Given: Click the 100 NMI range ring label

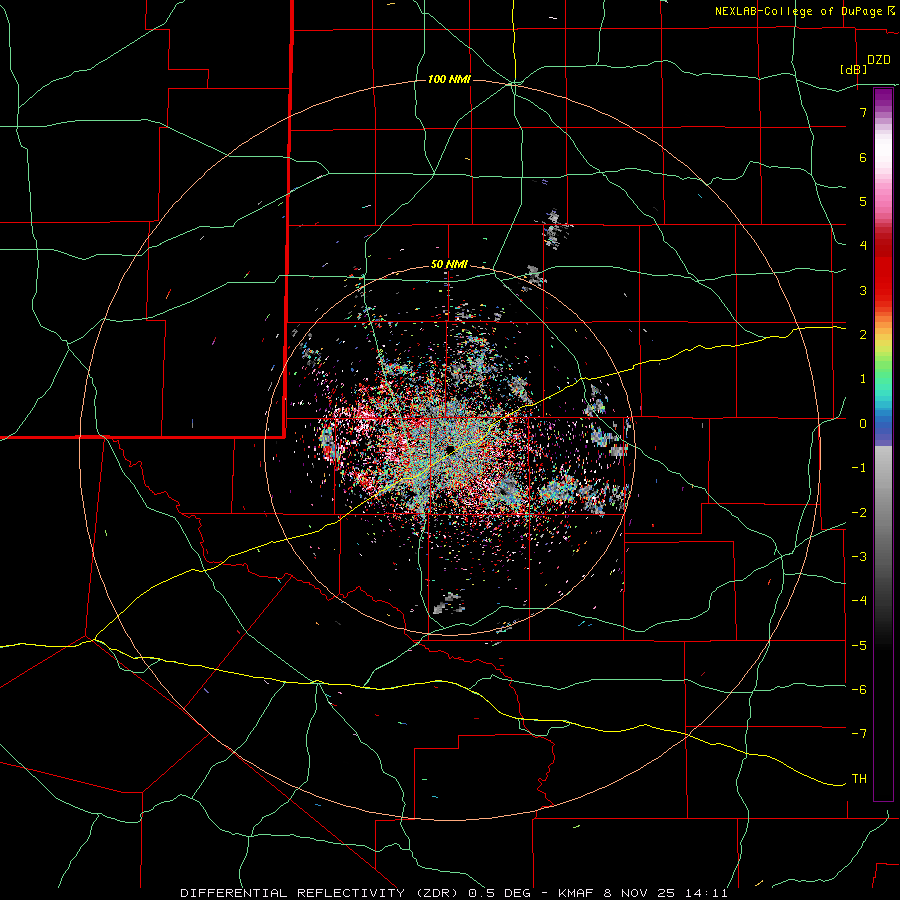Looking at the screenshot, I should (x=449, y=79).
